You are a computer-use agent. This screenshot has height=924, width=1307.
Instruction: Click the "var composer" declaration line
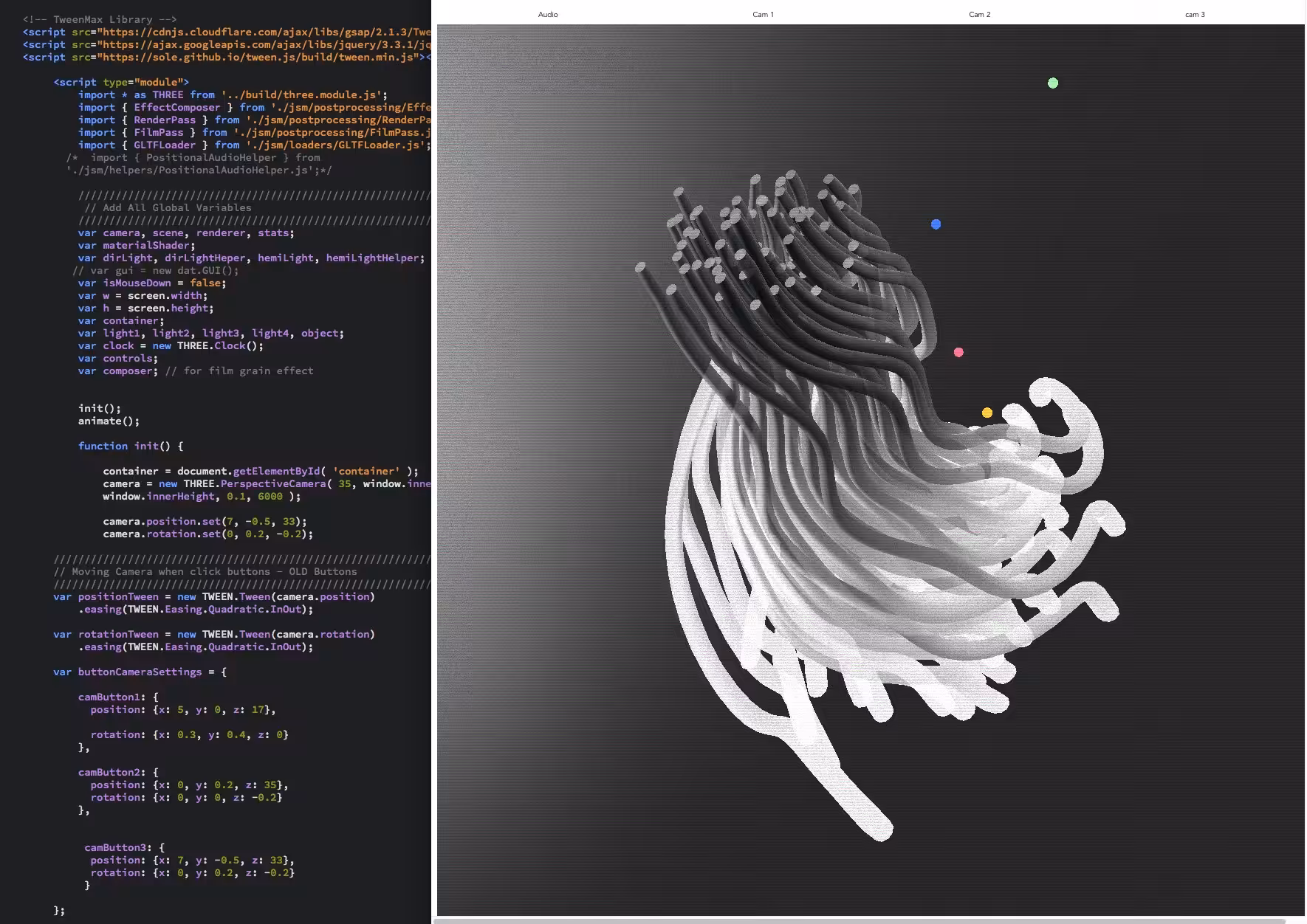(x=196, y=370)
